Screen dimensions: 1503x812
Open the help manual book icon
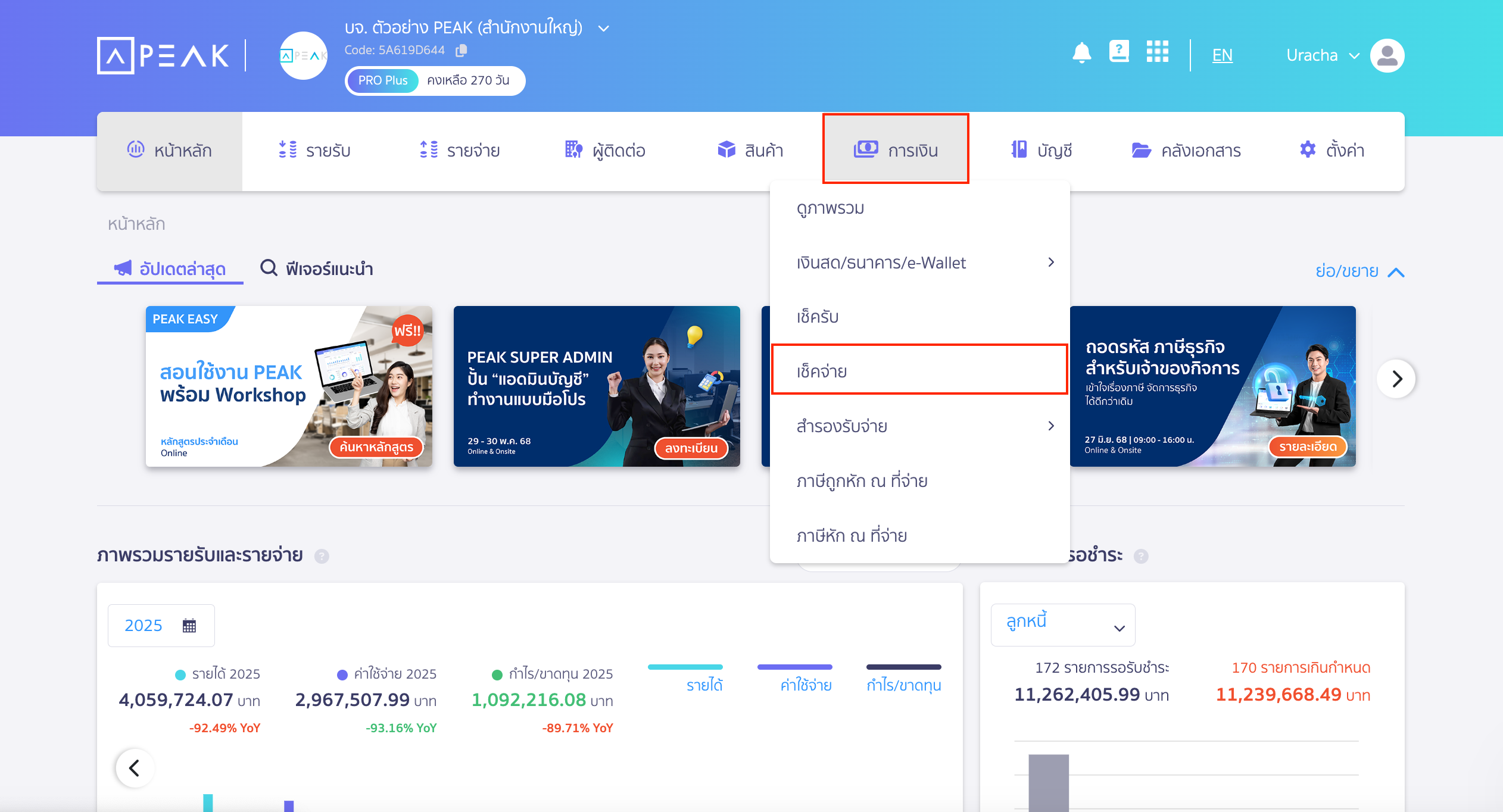(1118, 52)
